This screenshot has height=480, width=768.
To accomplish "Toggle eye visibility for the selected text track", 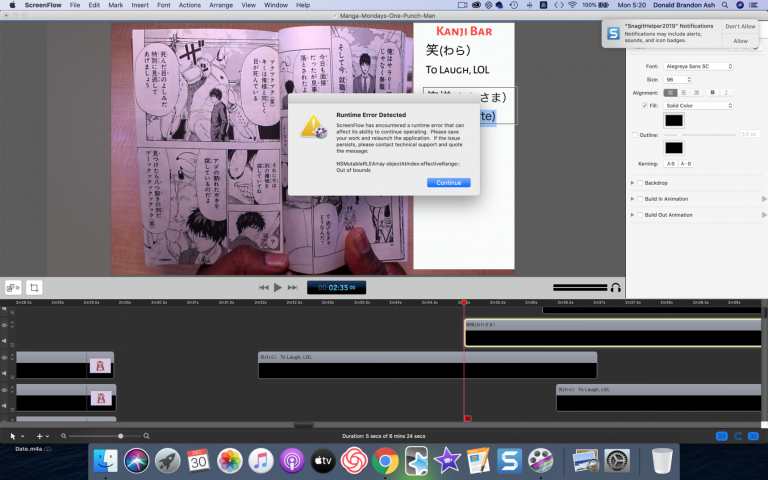I will (4, 325).
